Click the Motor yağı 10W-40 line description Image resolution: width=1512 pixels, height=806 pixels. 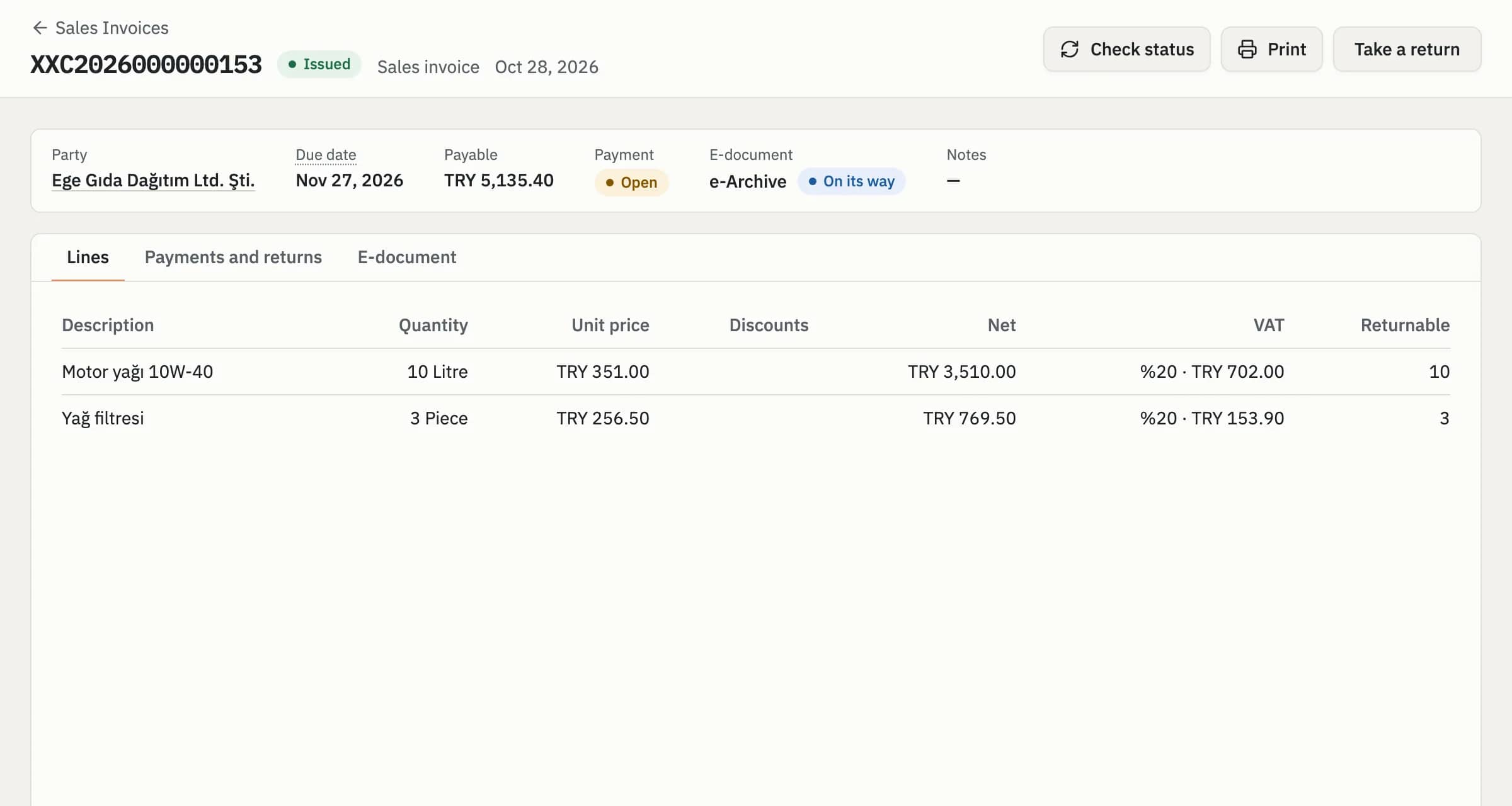click(x=137, y=372)
